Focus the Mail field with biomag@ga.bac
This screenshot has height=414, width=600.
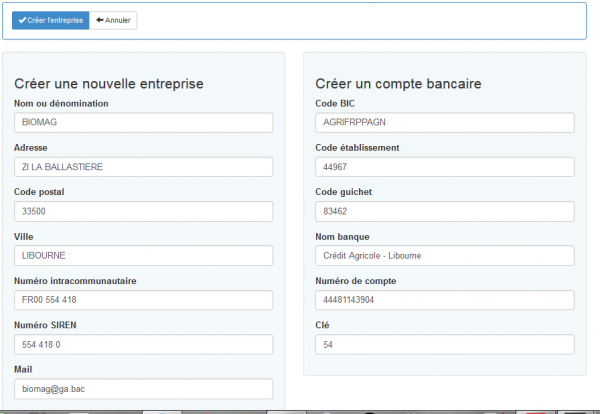tap(143, 389)
